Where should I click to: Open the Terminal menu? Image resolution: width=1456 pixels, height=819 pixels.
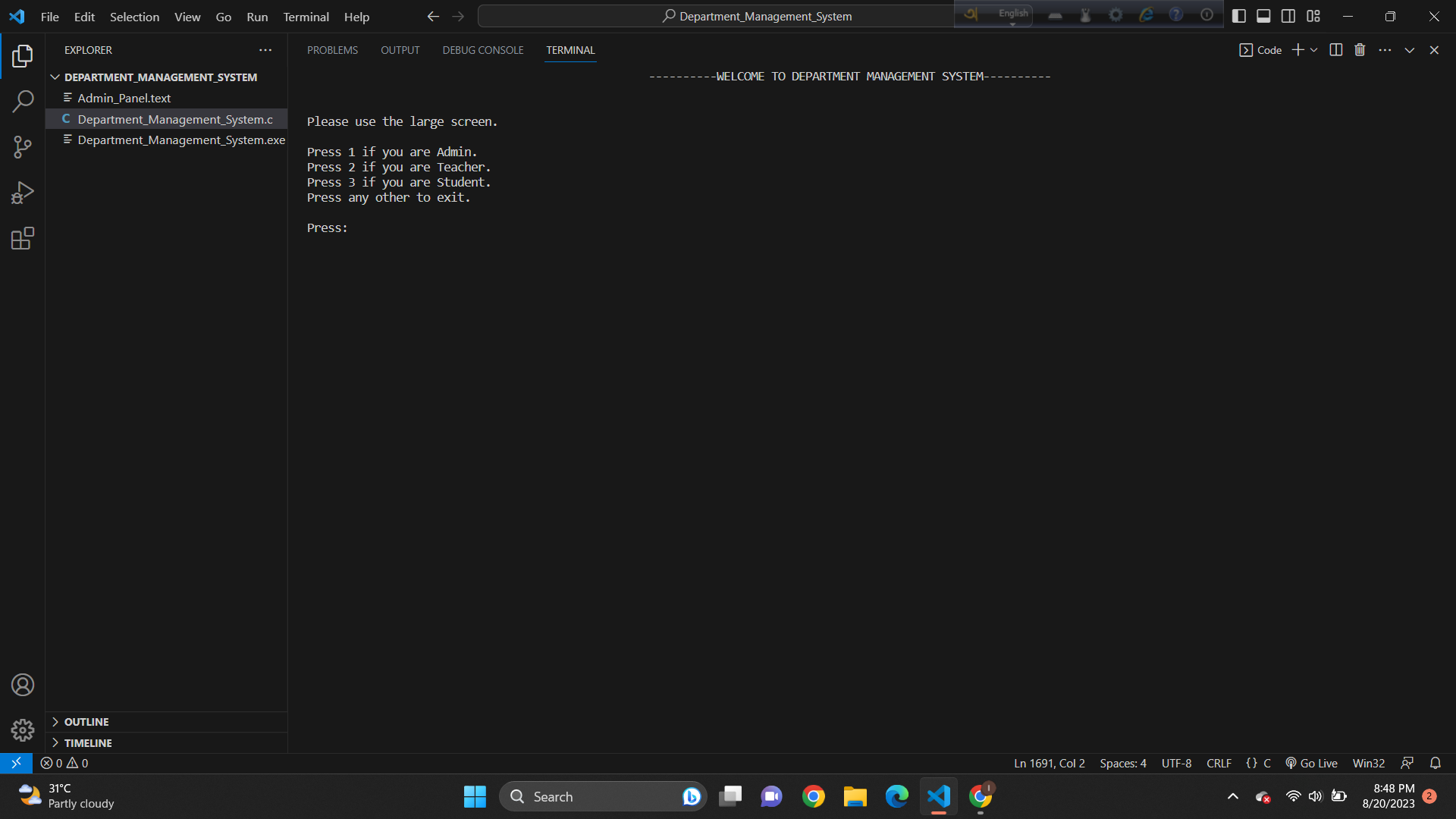pos(305,16)
